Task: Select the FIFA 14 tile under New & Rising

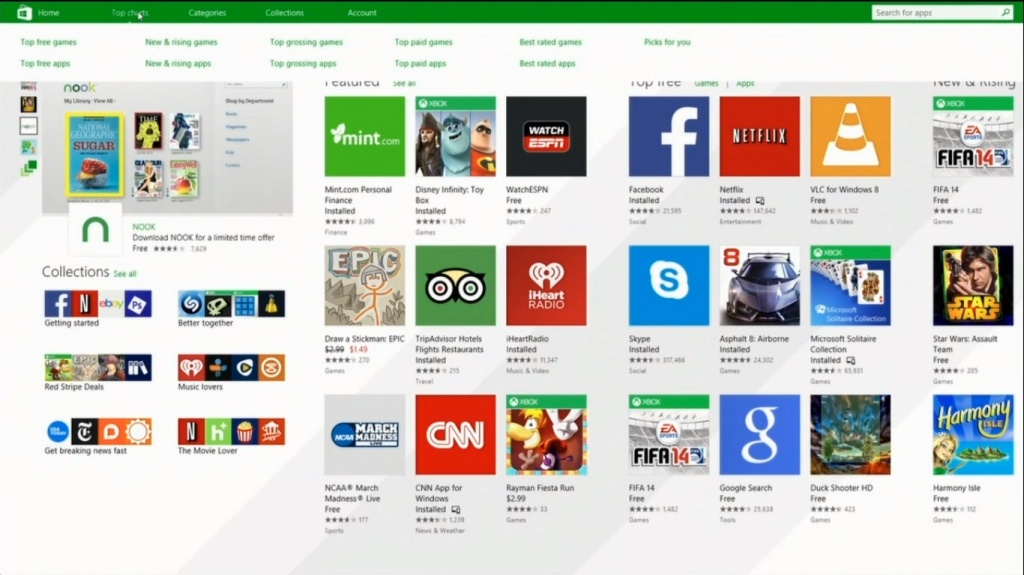Action: pyautogui.click(x=973, y=137)
